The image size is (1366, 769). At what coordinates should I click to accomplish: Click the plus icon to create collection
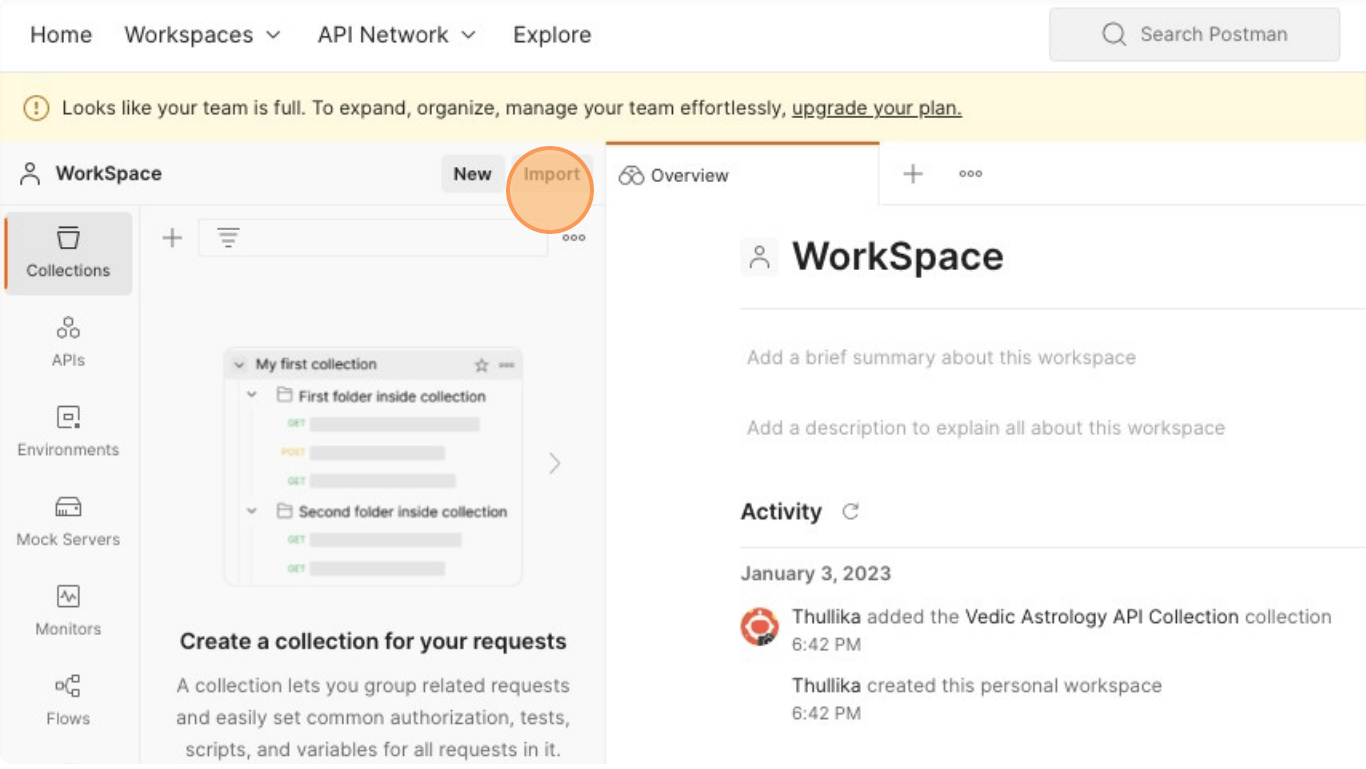point(173,238)
